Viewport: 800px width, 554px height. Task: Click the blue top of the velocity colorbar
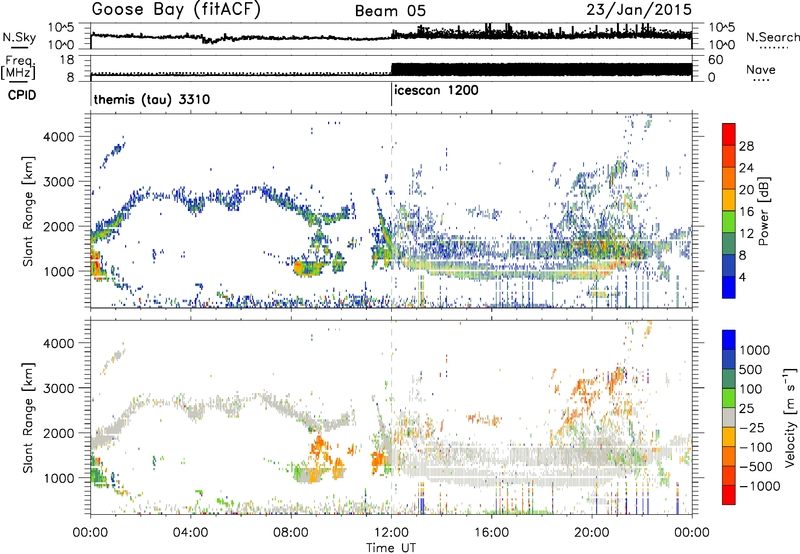tap(729, 340)
